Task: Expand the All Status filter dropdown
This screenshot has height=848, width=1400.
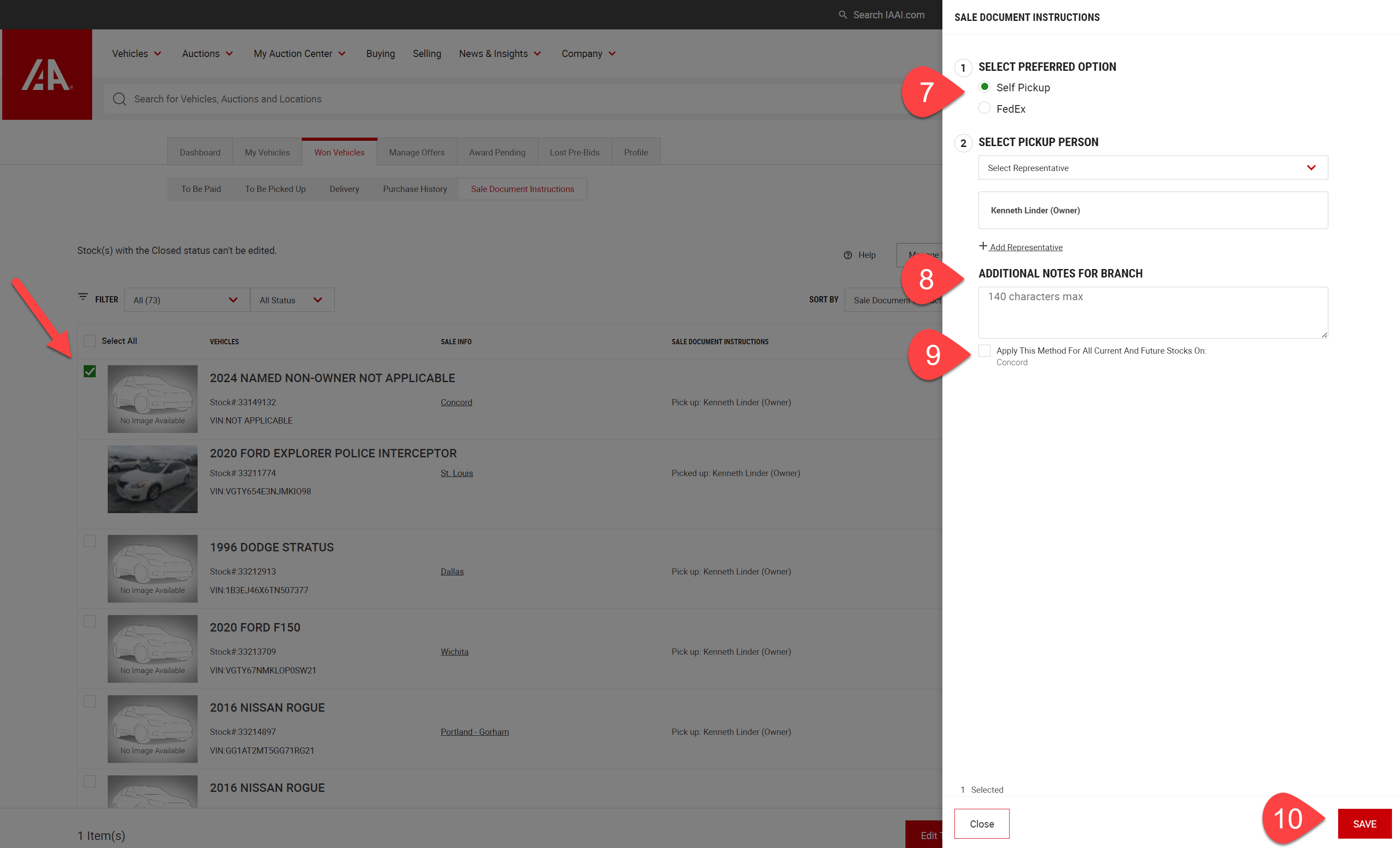Action: click(292, 300)
